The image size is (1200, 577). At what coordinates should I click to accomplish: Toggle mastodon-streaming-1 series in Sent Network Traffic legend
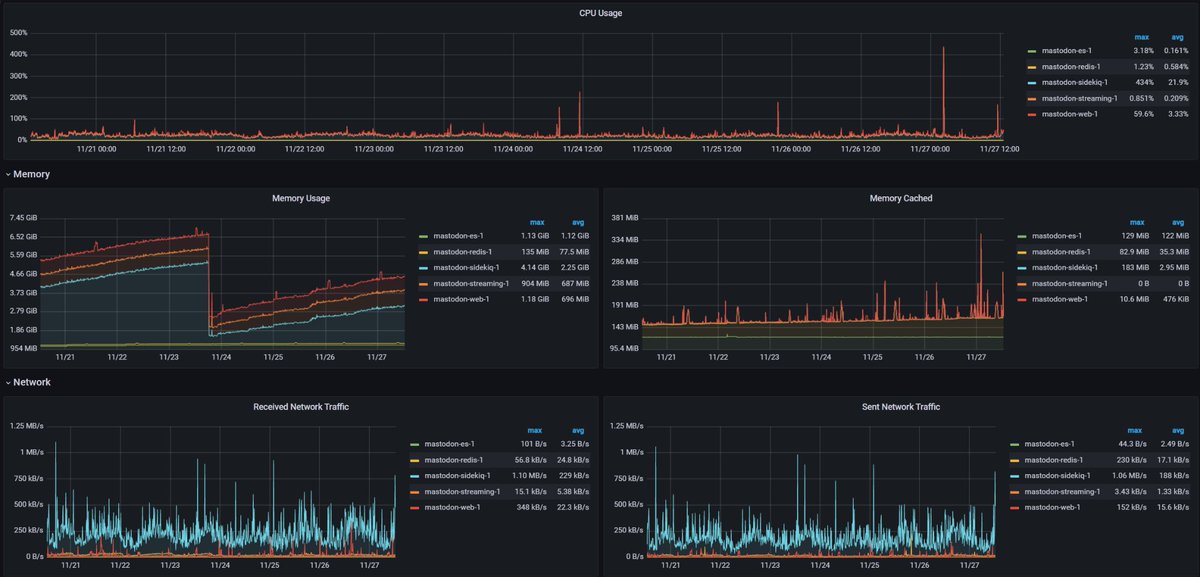click(1061, 491)
